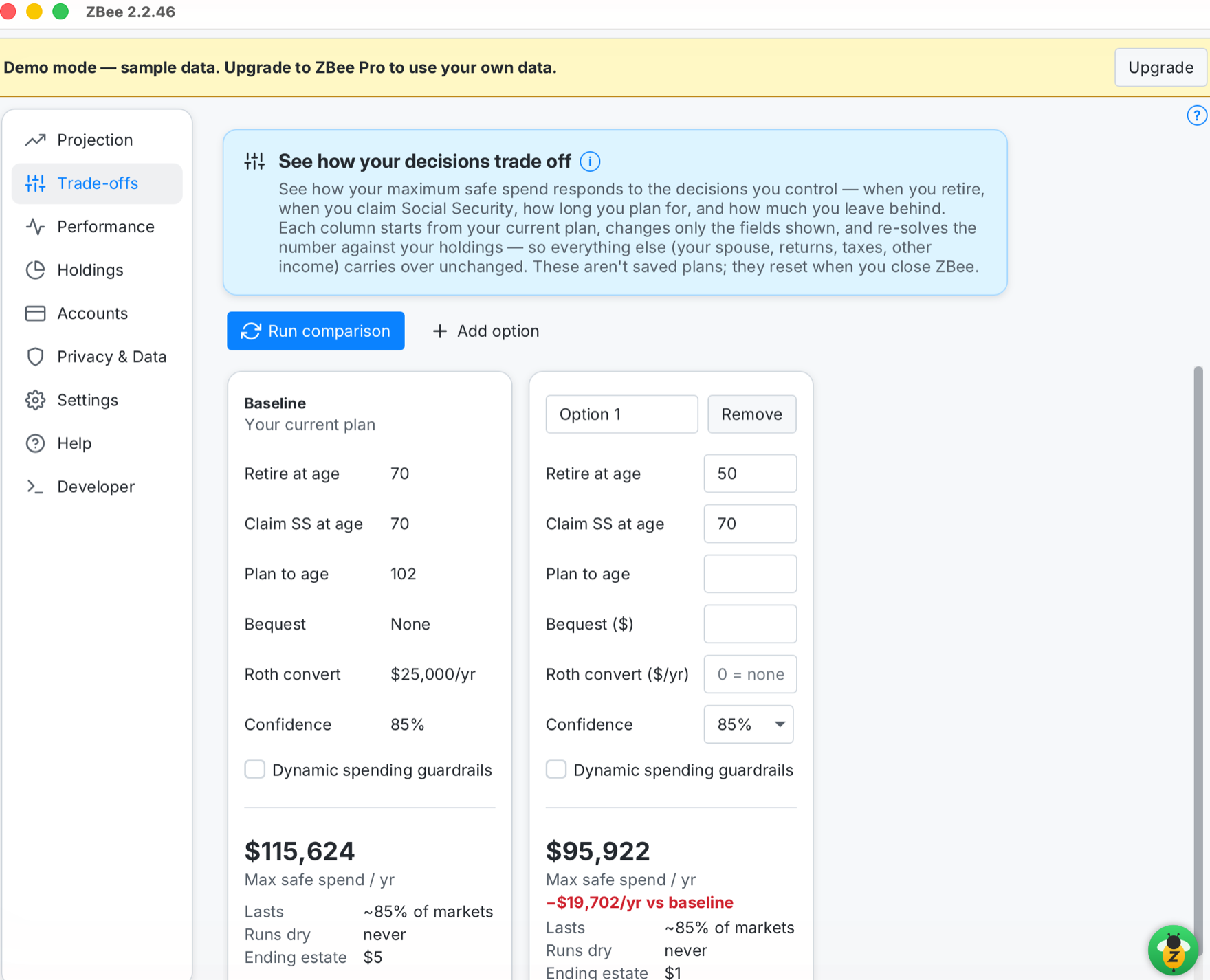This screenshot has height=980, width=1210.
Task: Click the Baseline Confidence 85% value
Action: point(408,724)
